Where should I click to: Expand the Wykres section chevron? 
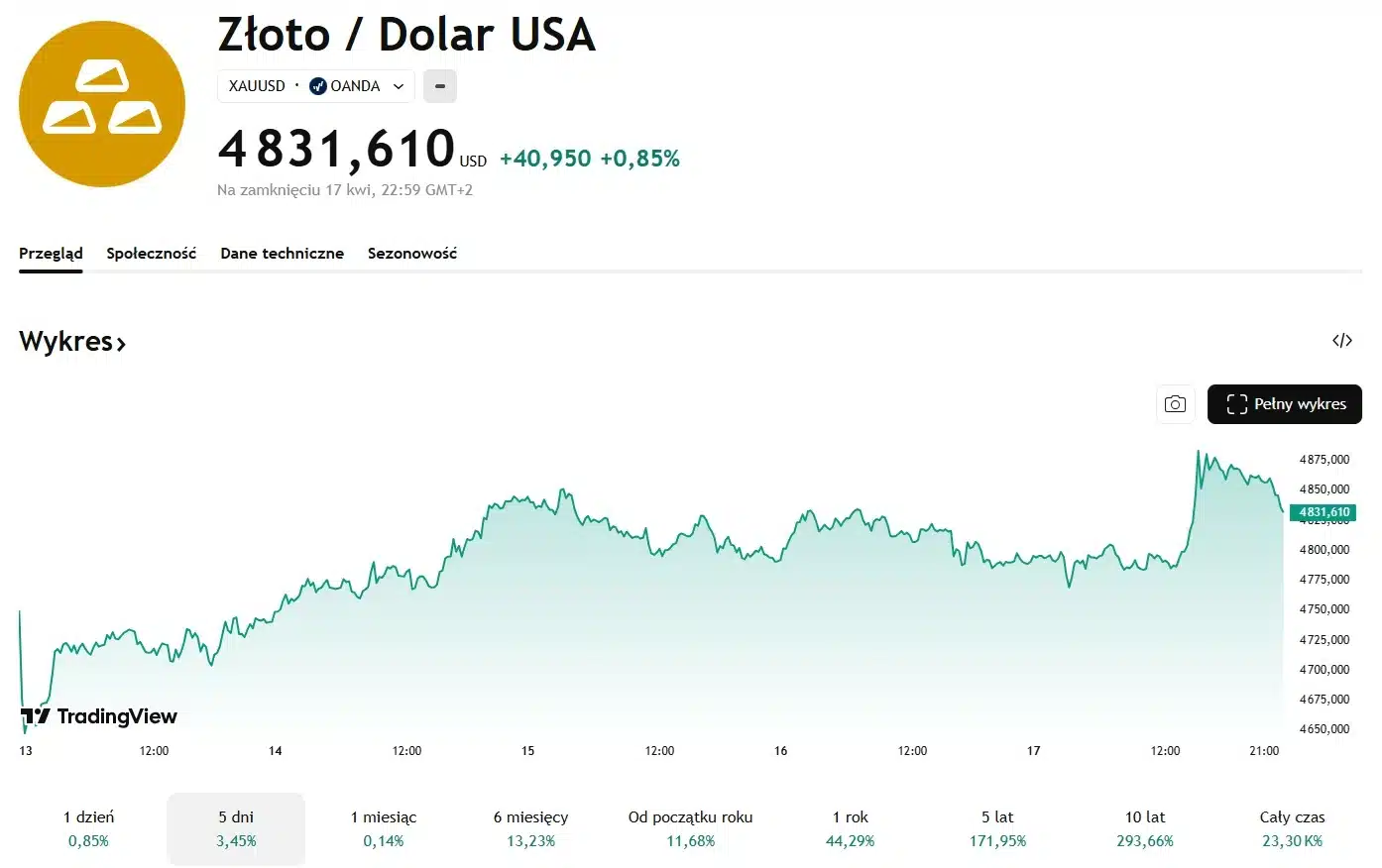click(121, 344)
